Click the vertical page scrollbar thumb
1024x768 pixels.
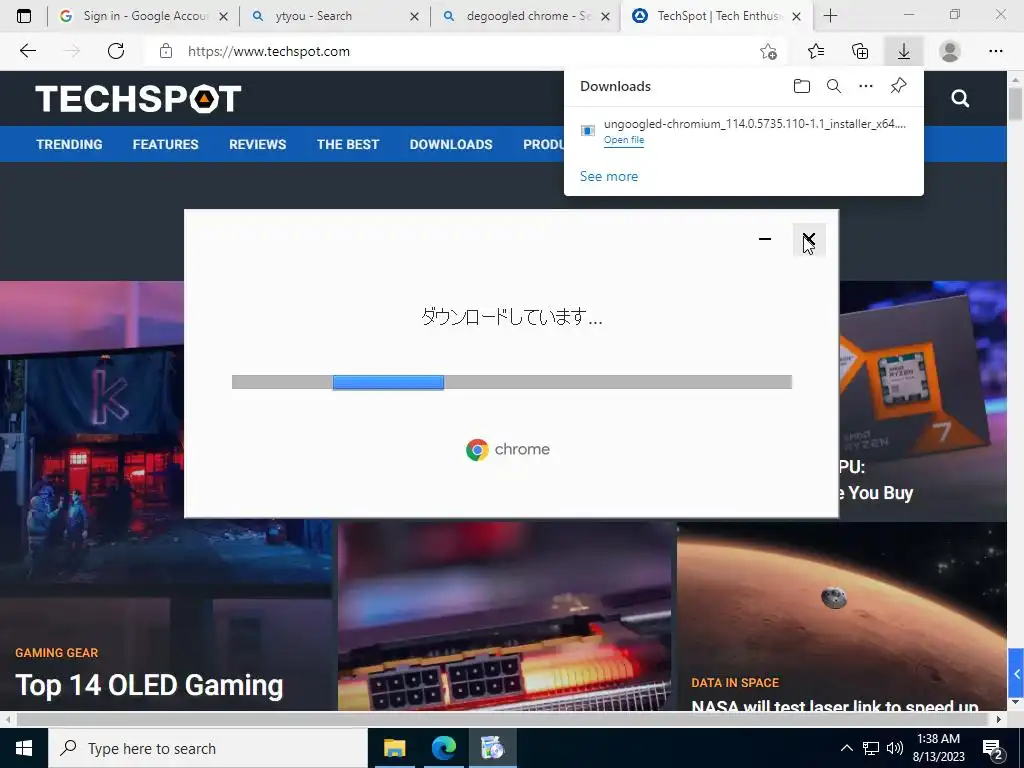click(x=1015, y=103)
